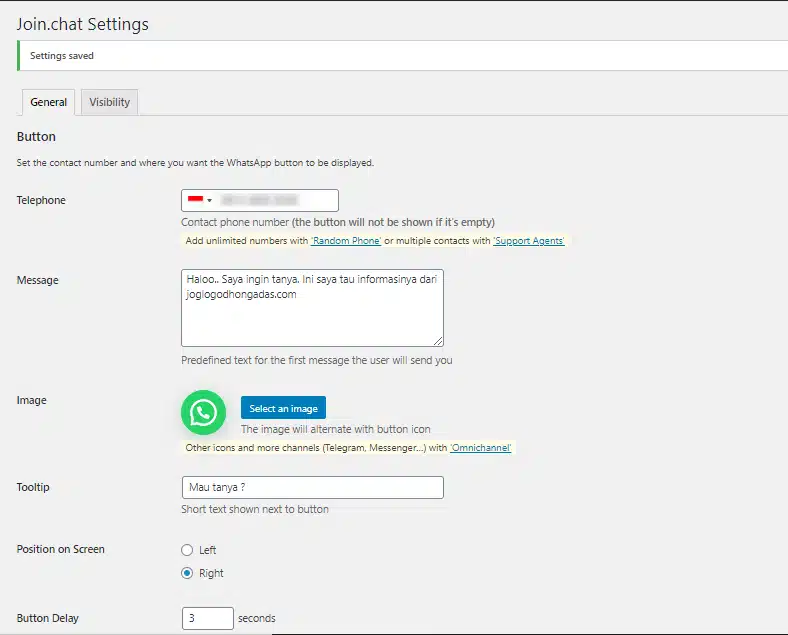This screenshot has width=788, height=635.
Task: Click the Image field label
Action: click(x=32, y=400)
